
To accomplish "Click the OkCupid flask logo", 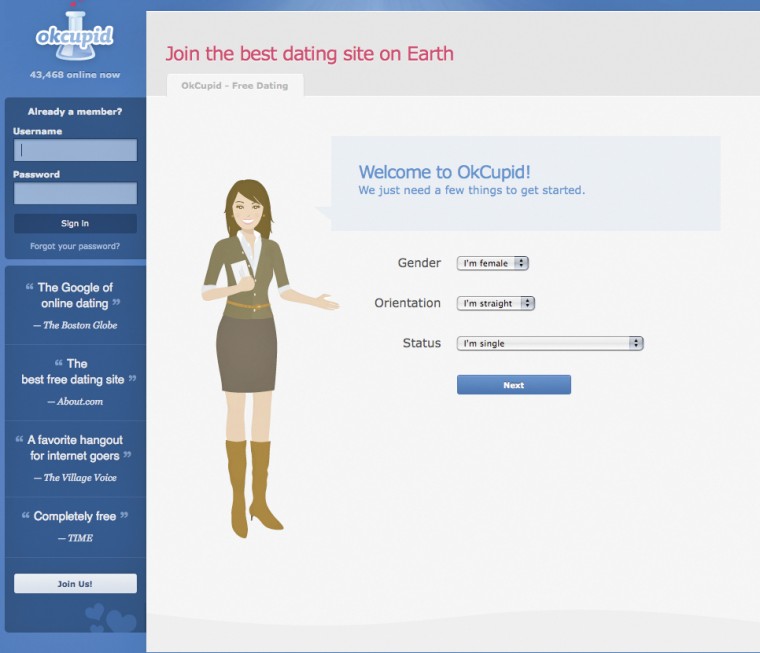I will pos(74,36).
